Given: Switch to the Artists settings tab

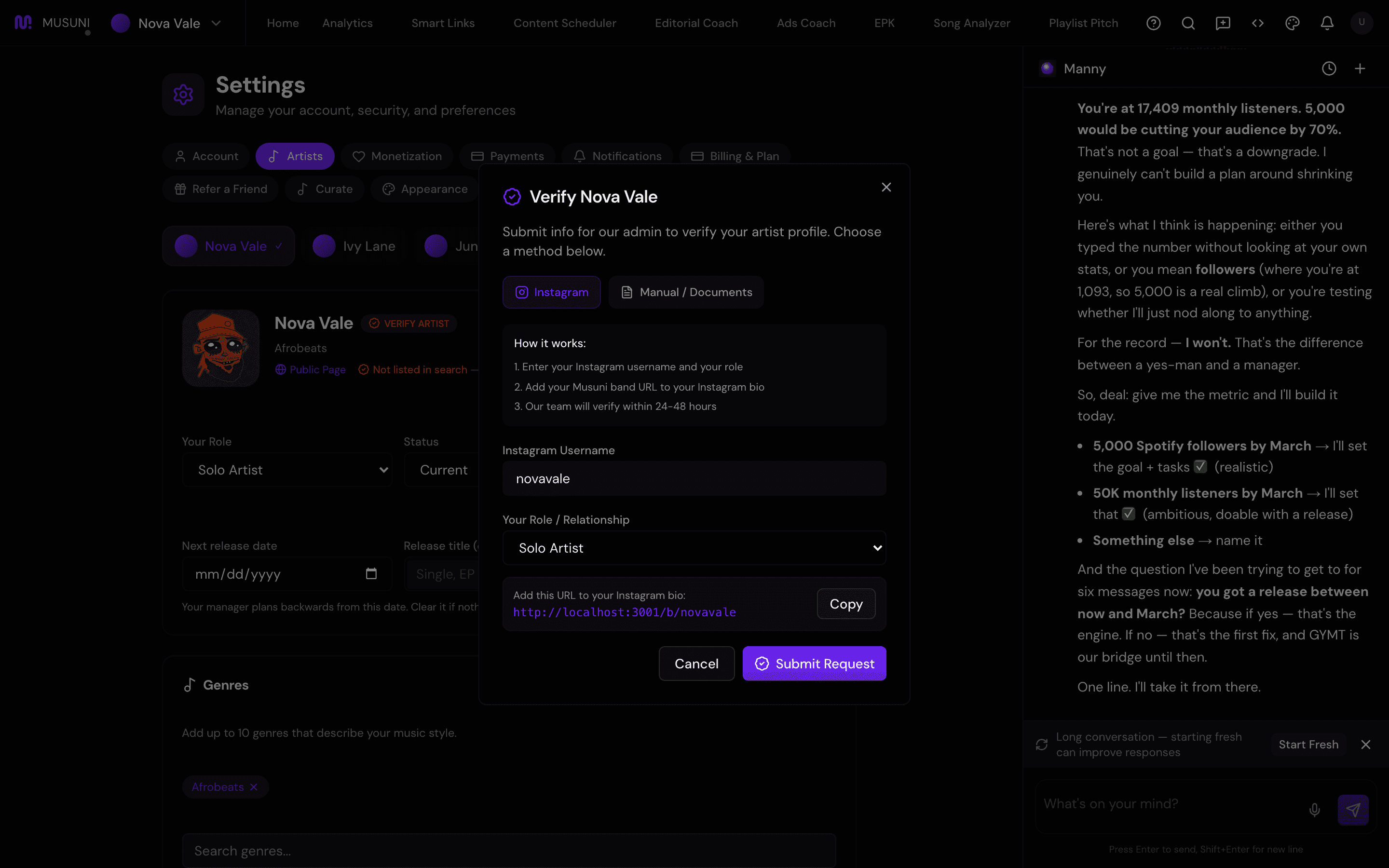Looking at the screenshot, I should point(295,156).
